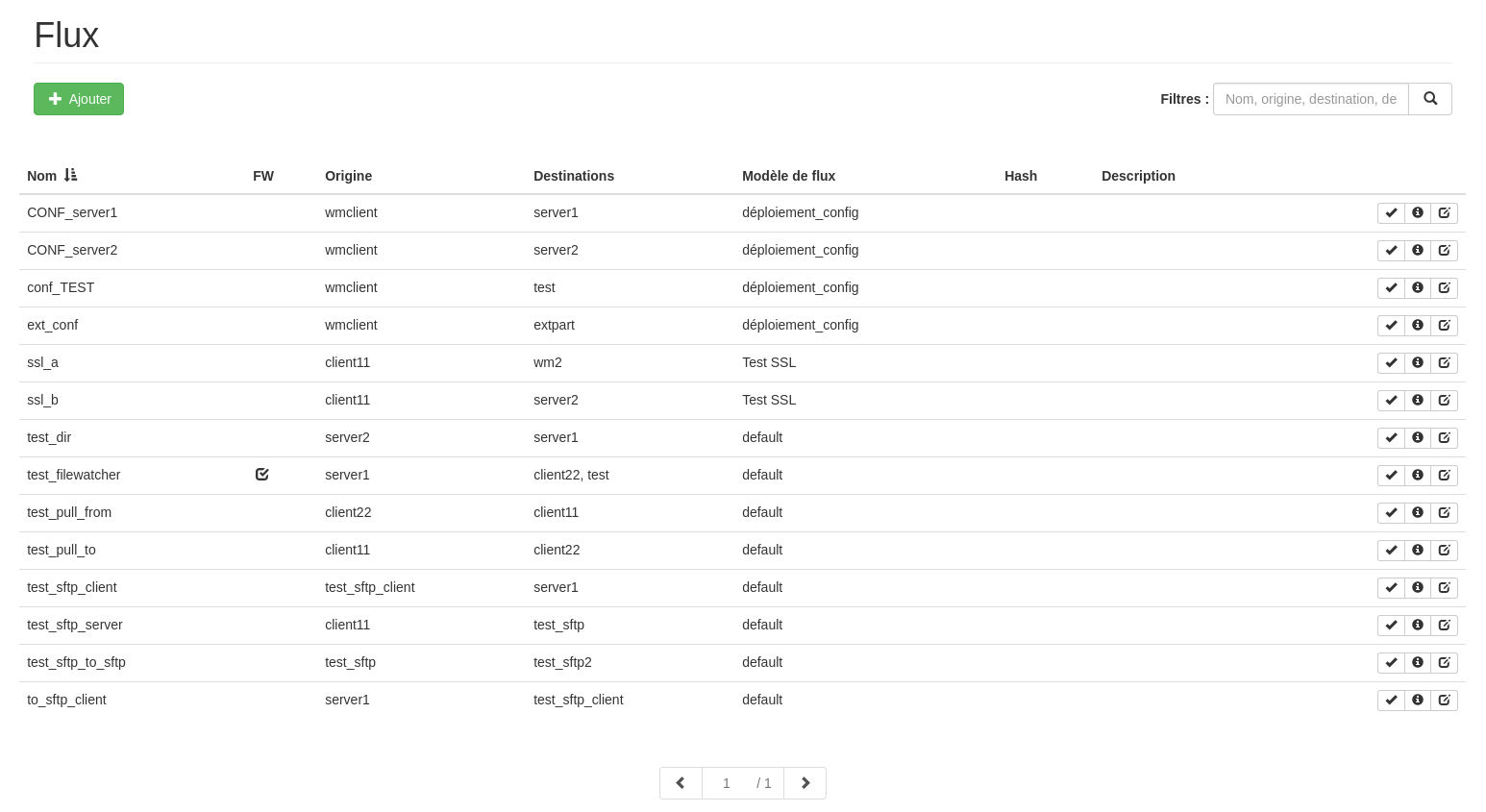Click the checkmark icon in test_dir row
Image resolution: width=1486 pixels, height=812 pixels.
pyautogui.click(x=1391, y=438)
